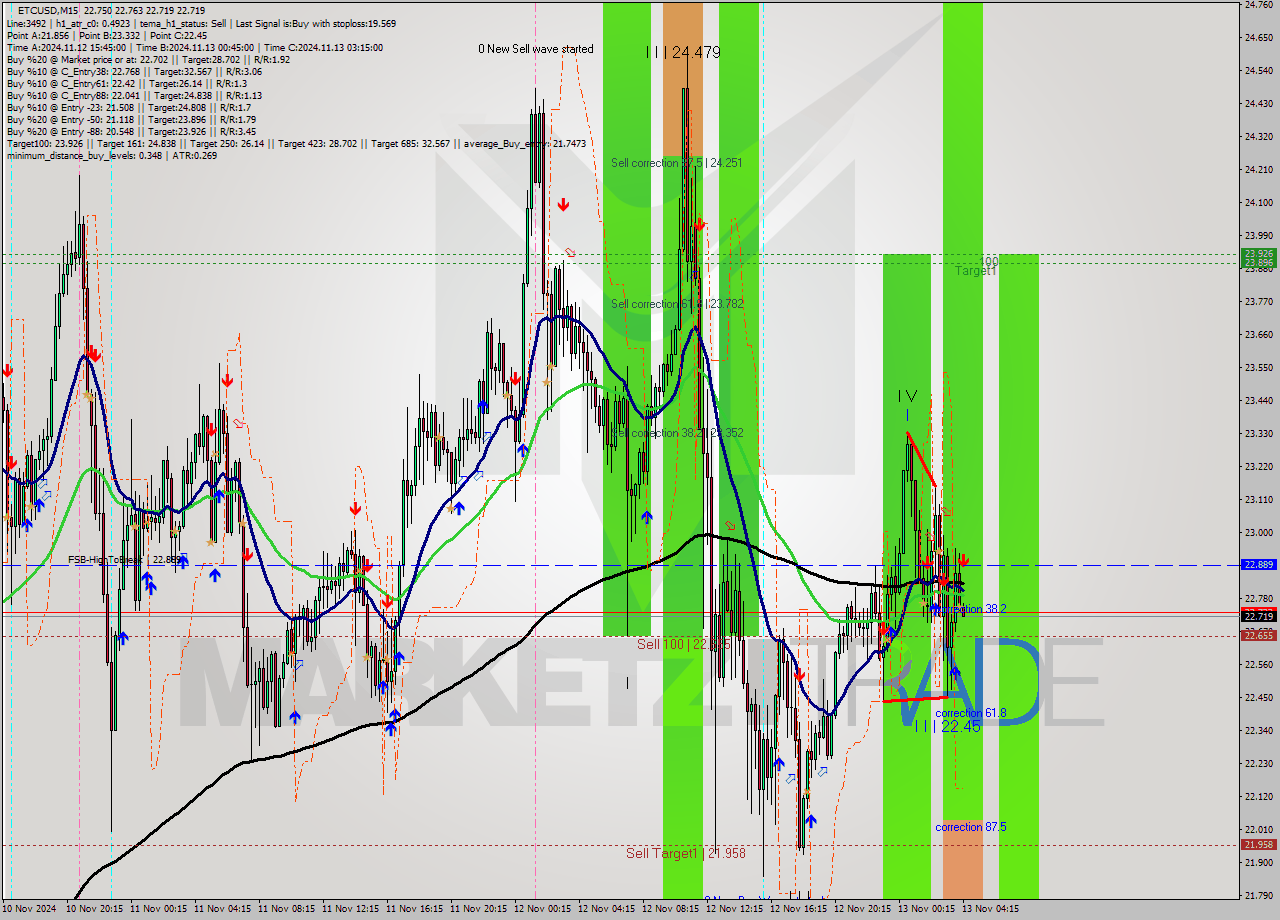Click the '11 Nov 16:15' time axis label
The height and width of the screenshot is (920, 1280).
[x=415, y=909]
